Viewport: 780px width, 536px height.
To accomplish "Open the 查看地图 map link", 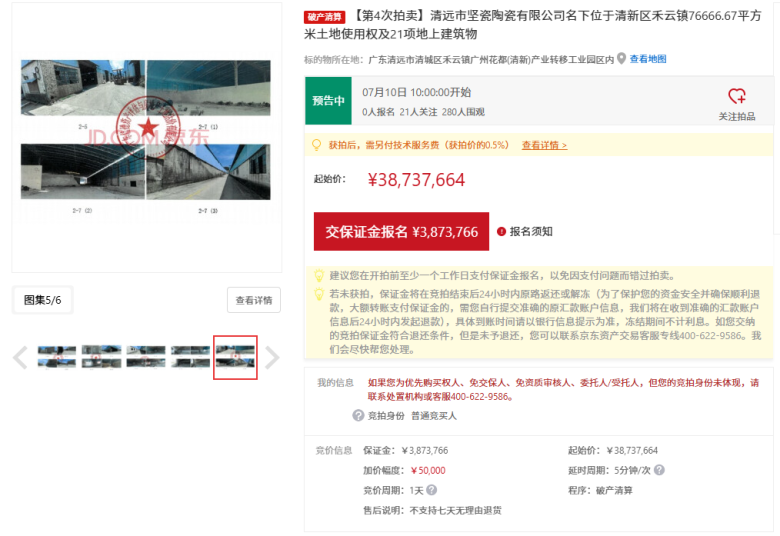I will 648,59.
